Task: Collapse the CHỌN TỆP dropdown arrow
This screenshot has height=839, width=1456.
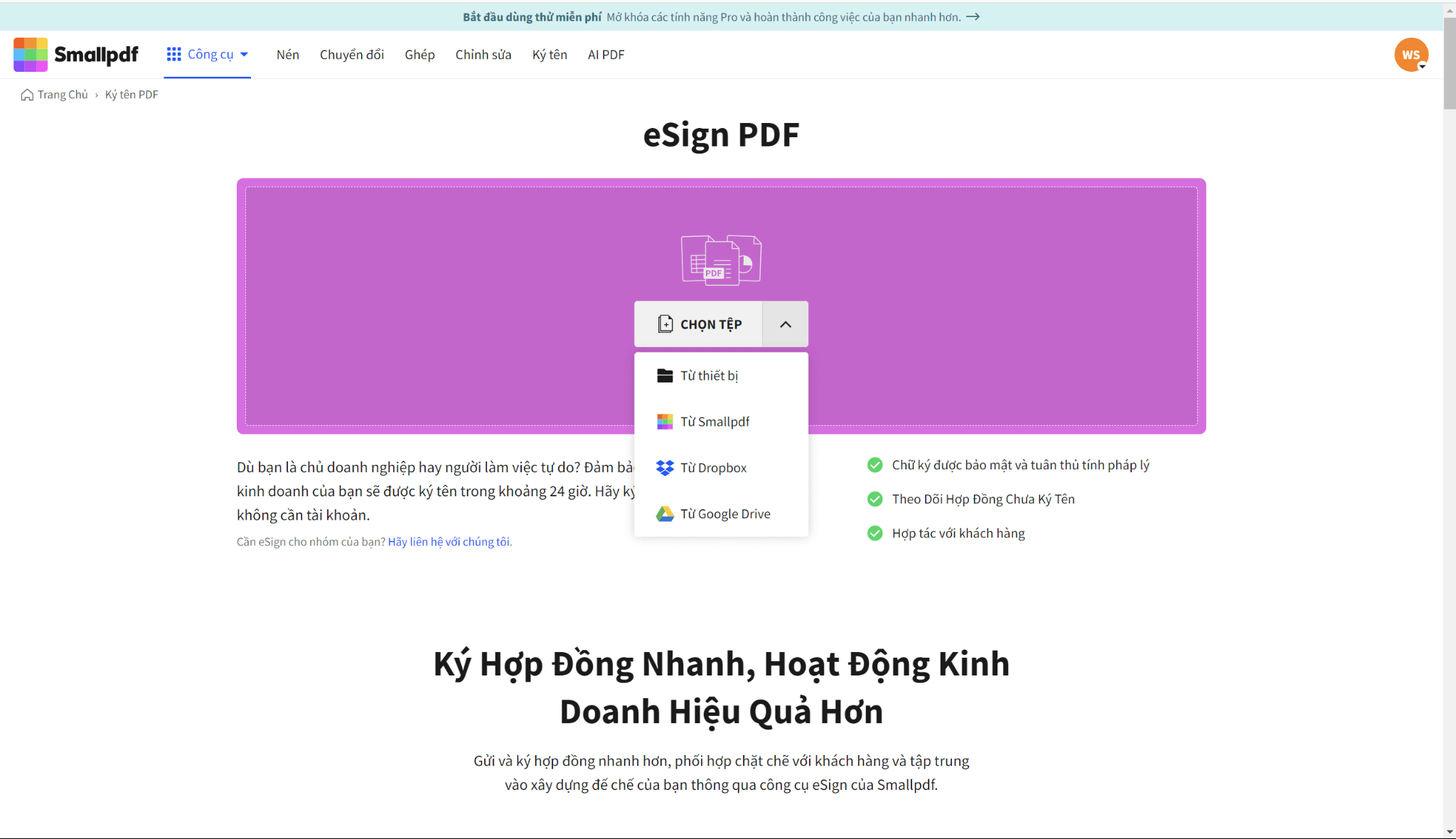Action: point(786,324)
